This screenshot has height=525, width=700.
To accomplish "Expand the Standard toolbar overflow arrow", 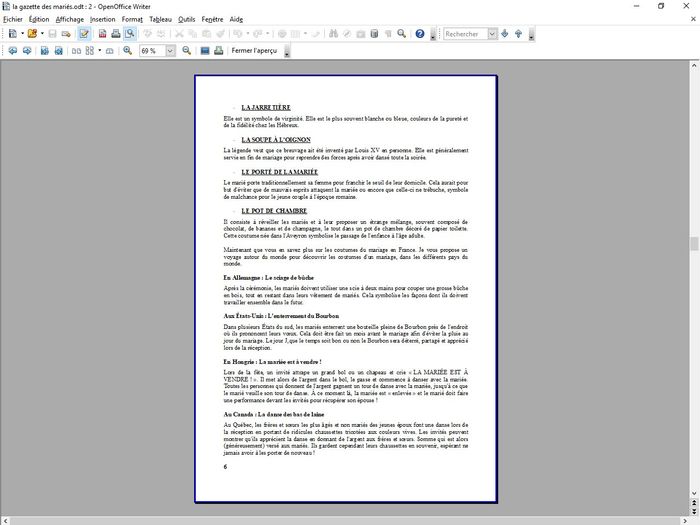I will [433, 34].
